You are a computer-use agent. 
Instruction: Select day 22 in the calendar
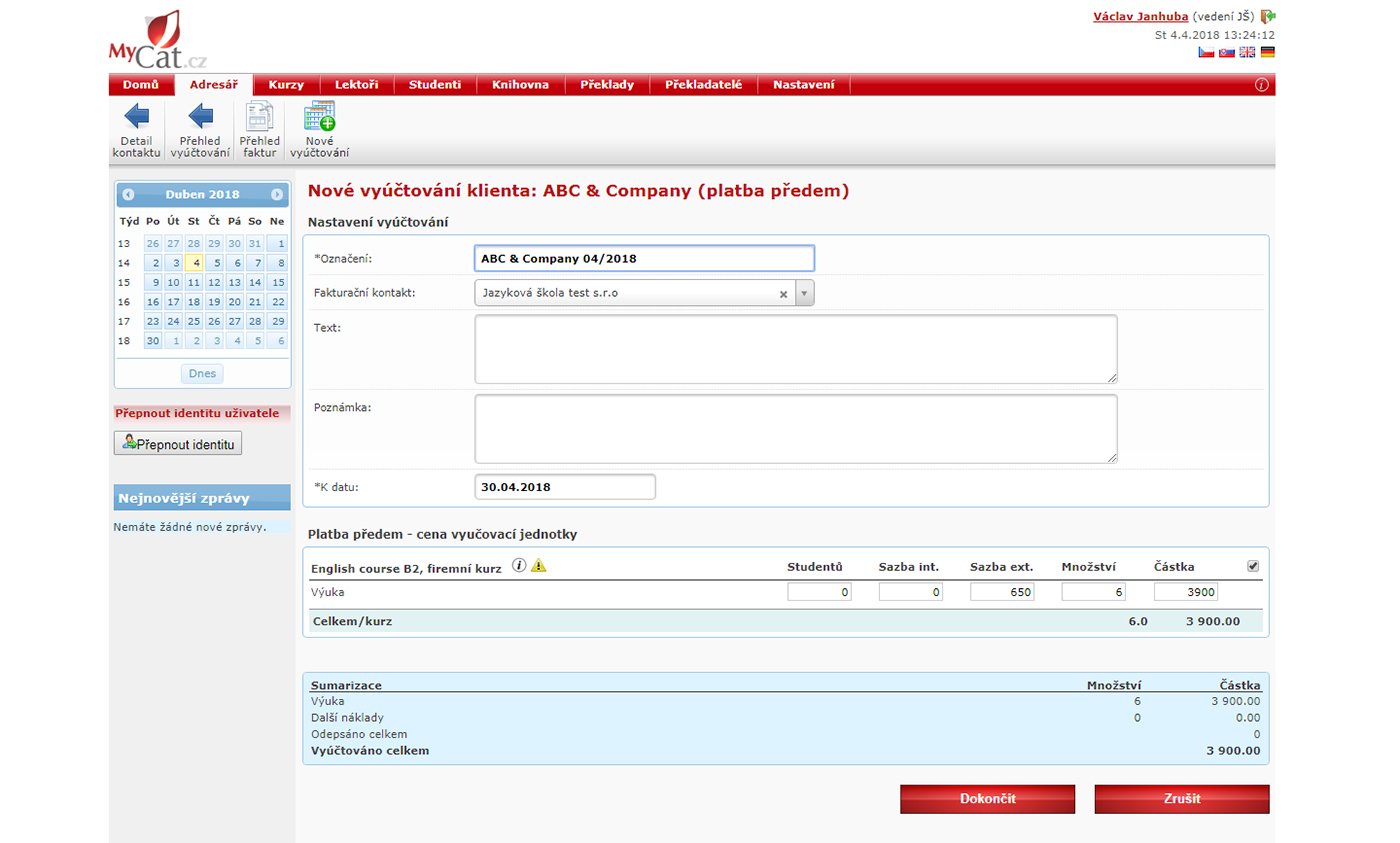[277, 301]
